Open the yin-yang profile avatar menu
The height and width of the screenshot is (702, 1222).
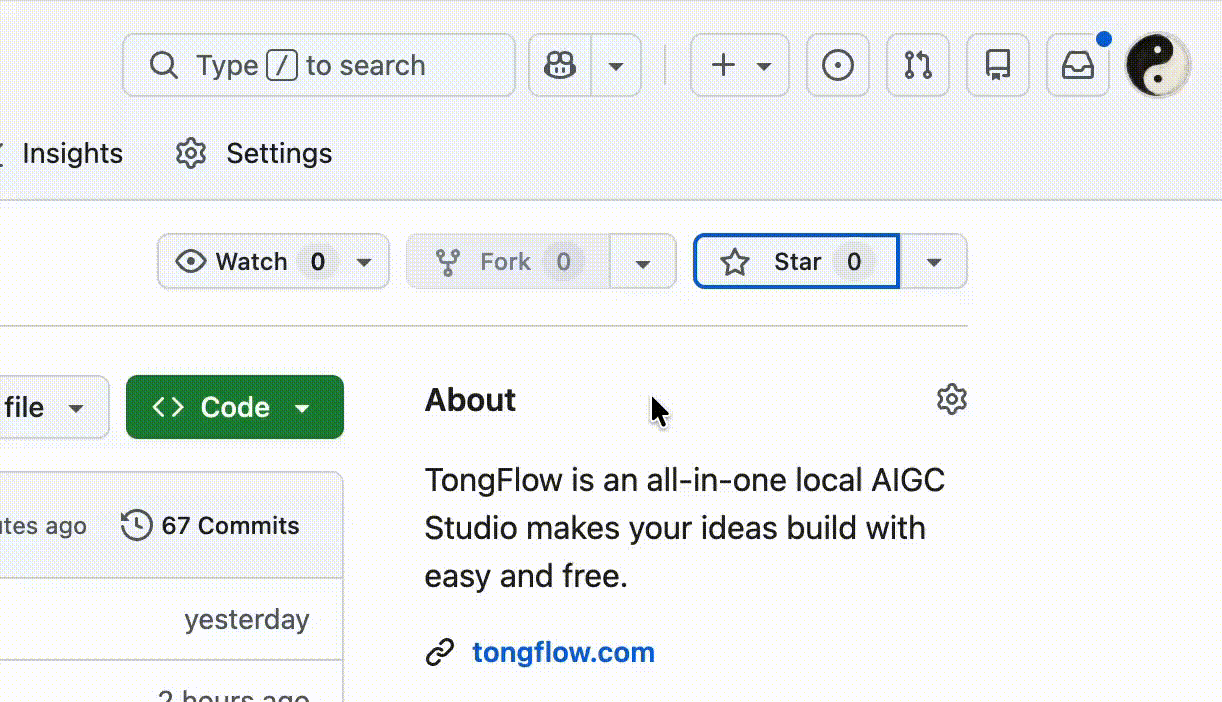click(1158, 66)
